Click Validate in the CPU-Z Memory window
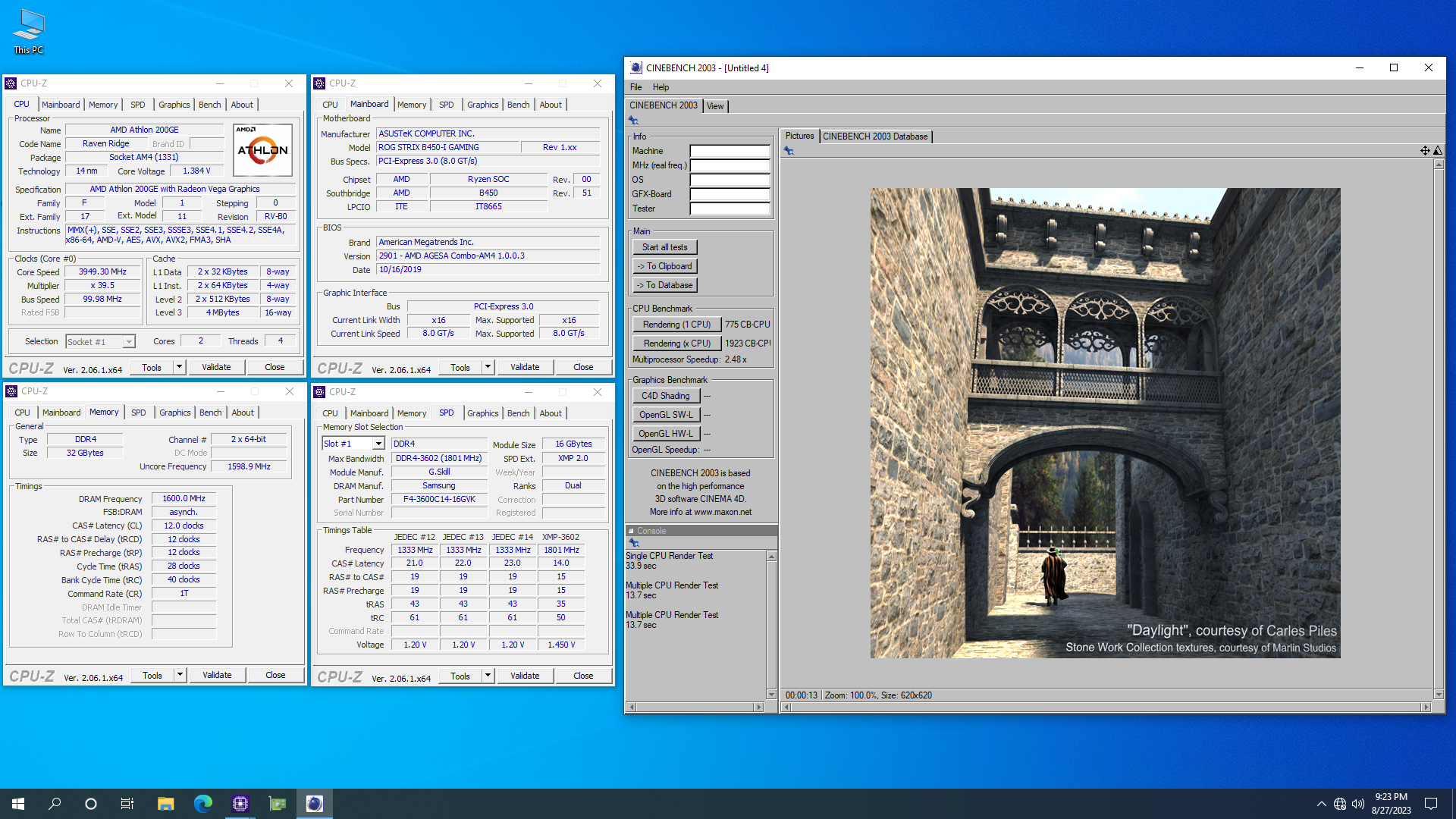Image resolution: width=1456 pixels, height=819 pixels. pyautogui.click(x=217, y=675)
